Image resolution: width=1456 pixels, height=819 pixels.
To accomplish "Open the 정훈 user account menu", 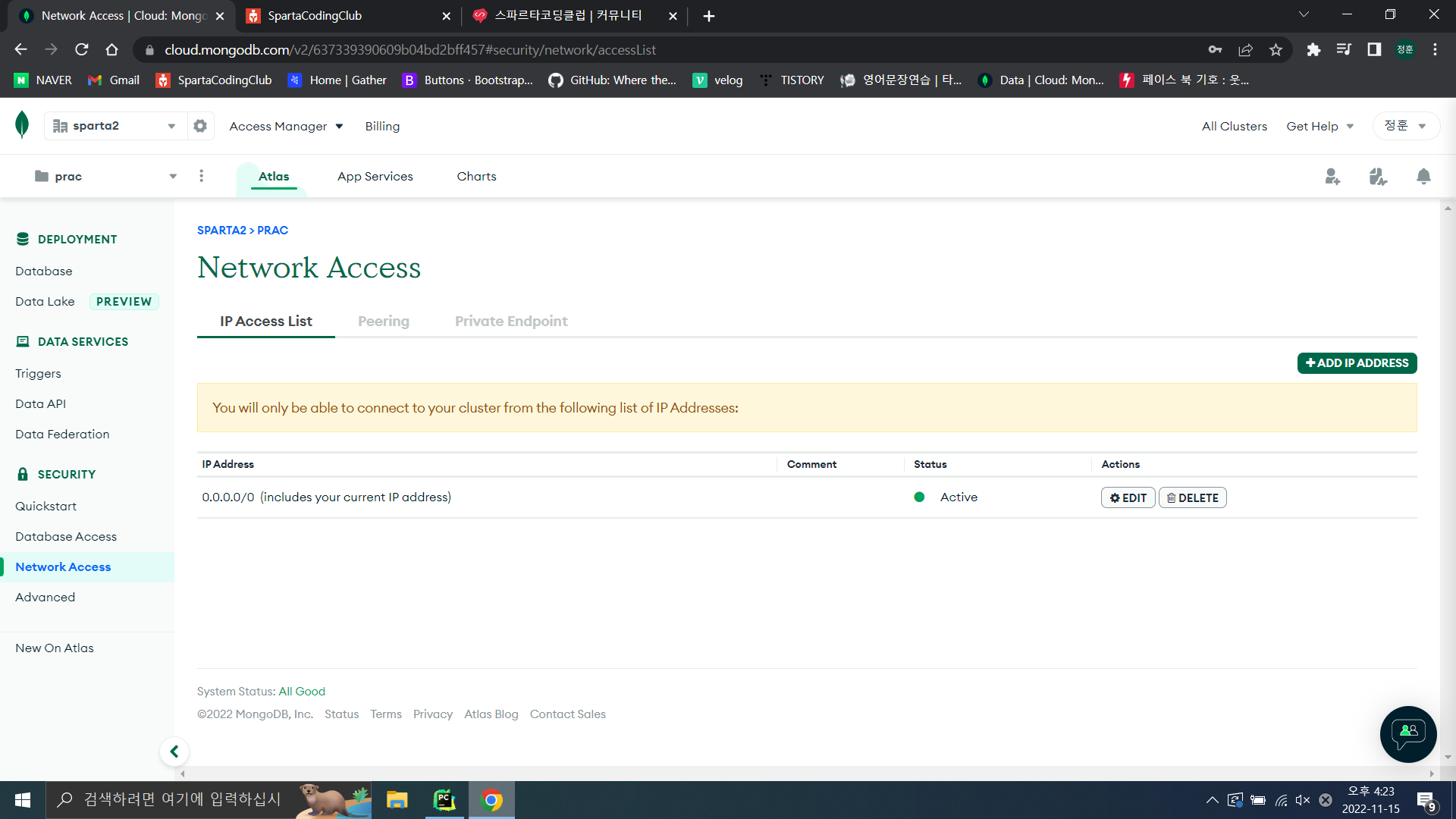I will point(1406,126).
